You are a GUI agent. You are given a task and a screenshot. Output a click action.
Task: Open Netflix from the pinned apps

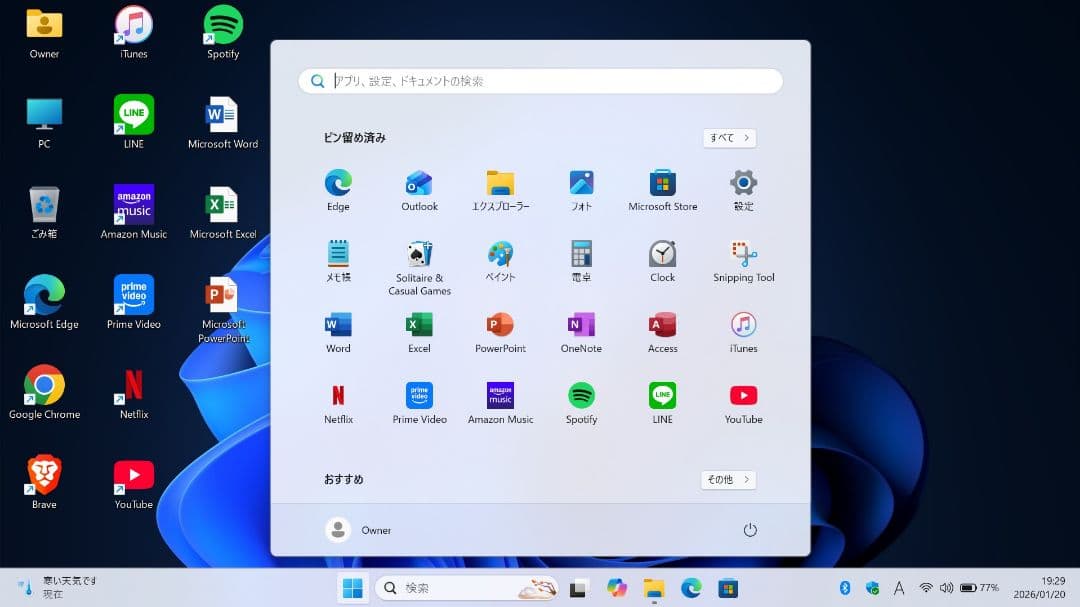pyautogui.click(x=337, y=397)
